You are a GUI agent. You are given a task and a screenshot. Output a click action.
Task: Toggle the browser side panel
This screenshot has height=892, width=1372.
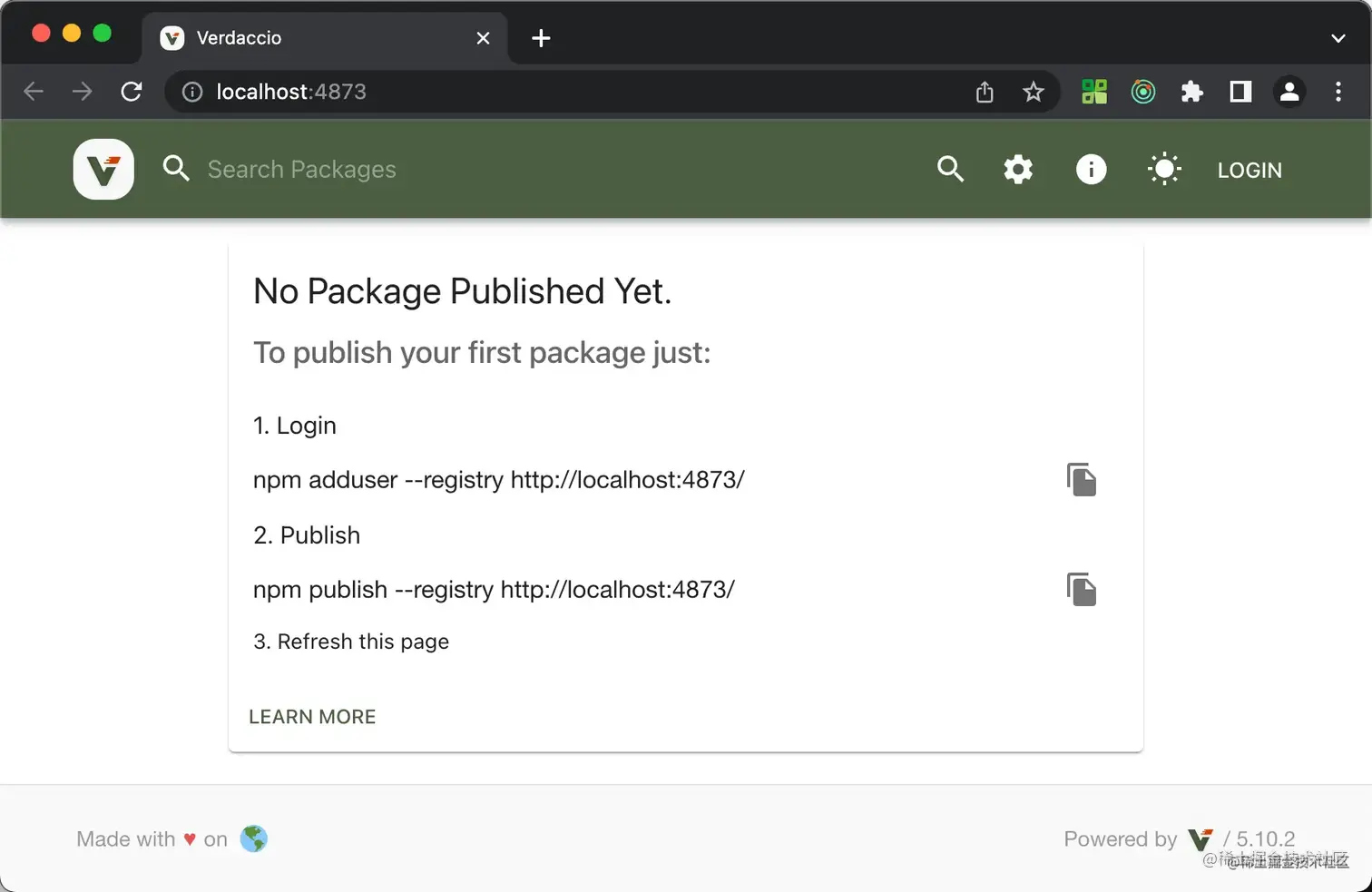click(1240, 92)
